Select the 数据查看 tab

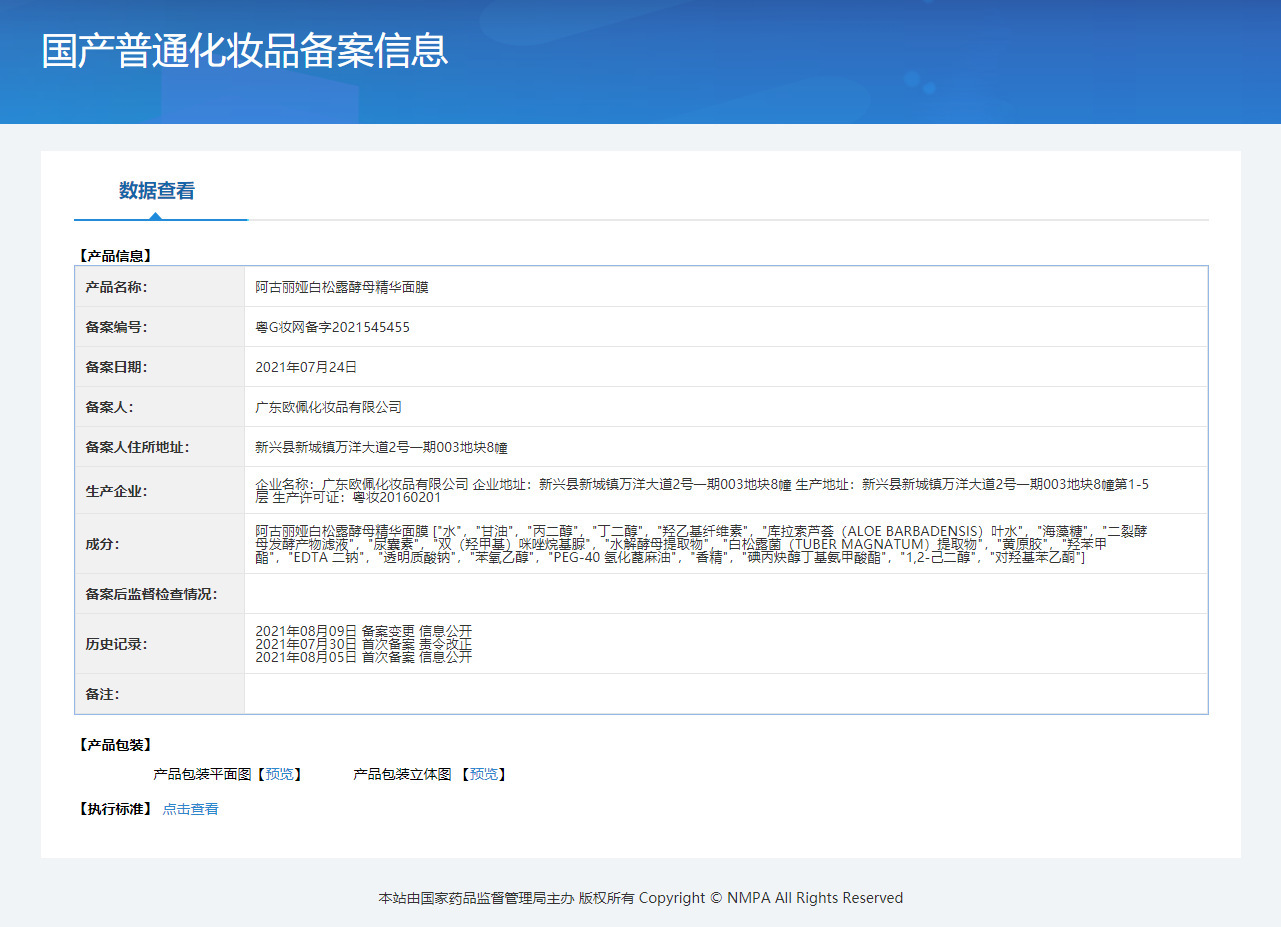(157, 191)
